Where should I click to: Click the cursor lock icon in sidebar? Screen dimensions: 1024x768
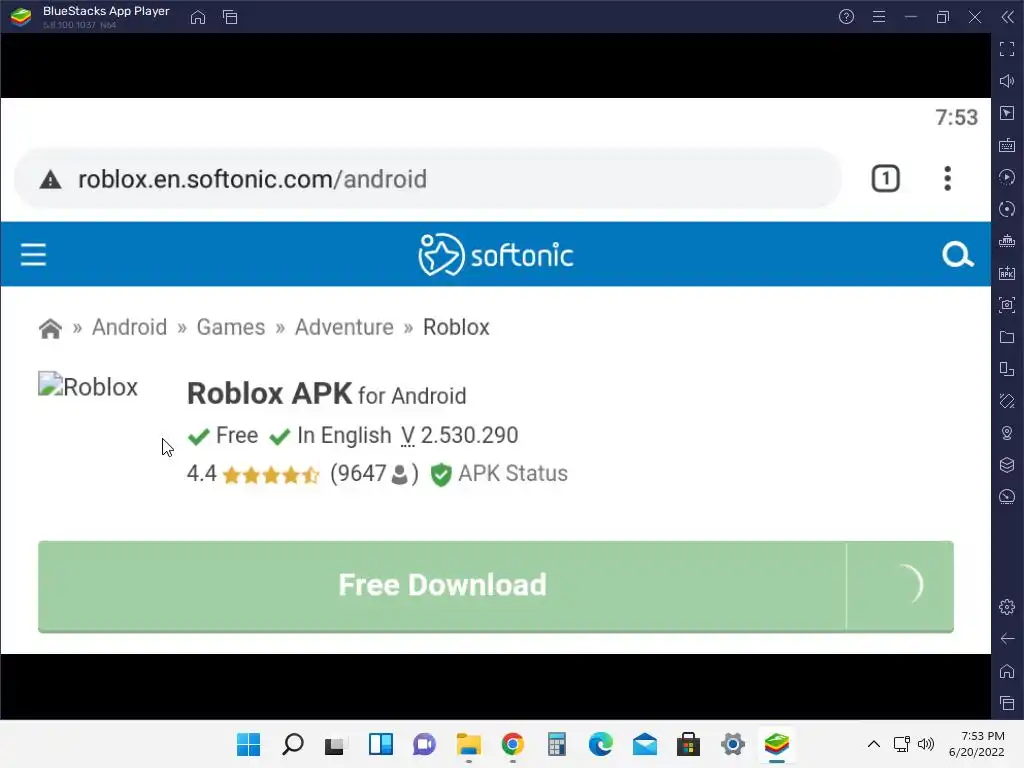pos(1007,113)
